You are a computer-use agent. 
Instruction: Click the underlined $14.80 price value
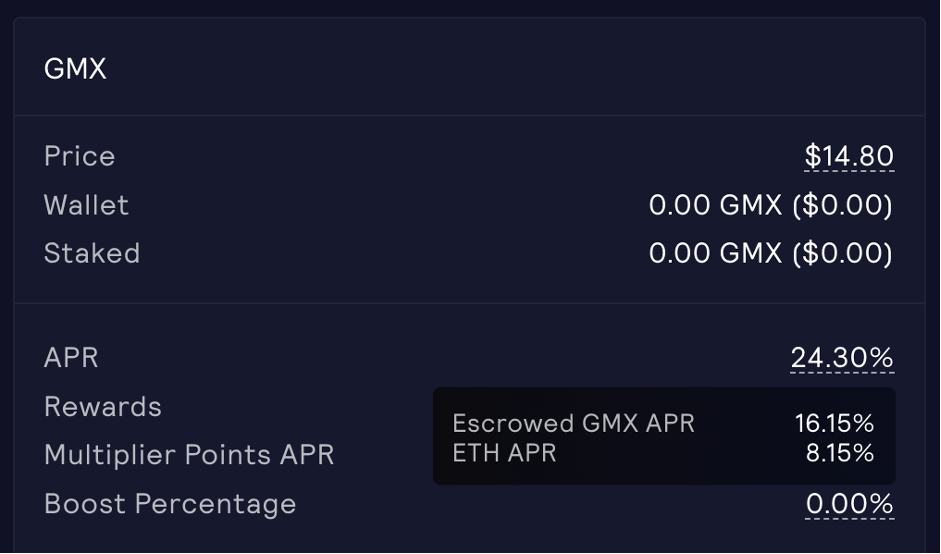(x=849, y=157)
